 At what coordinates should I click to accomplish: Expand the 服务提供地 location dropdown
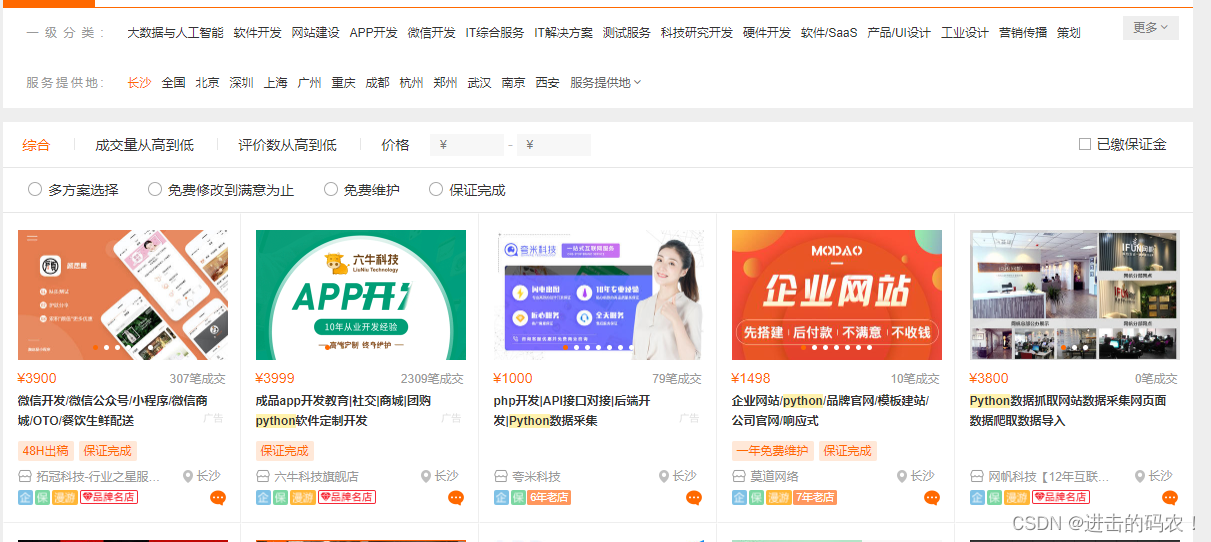[606, 82]
